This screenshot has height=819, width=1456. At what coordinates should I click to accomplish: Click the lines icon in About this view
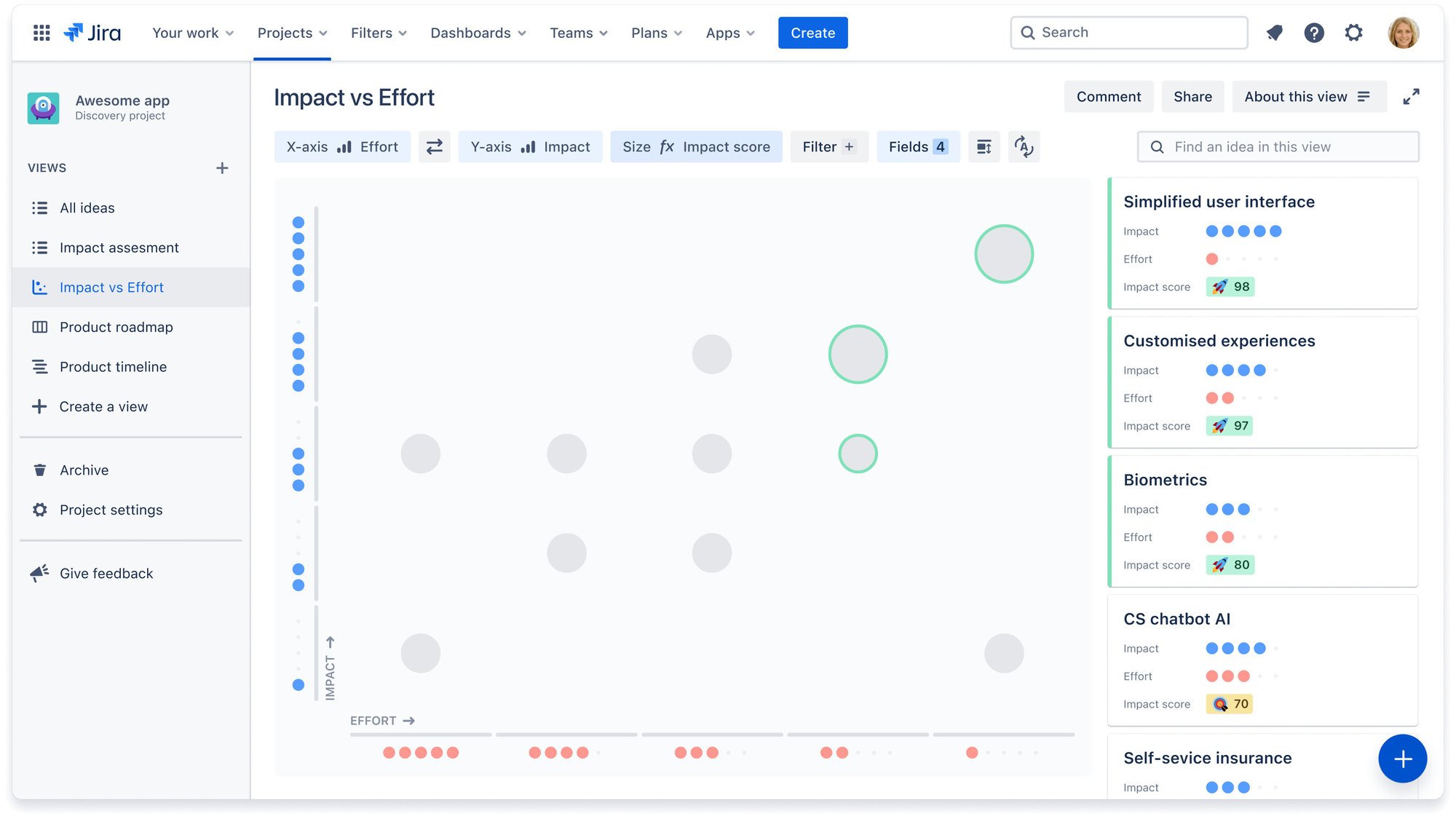coord(1364,97)
